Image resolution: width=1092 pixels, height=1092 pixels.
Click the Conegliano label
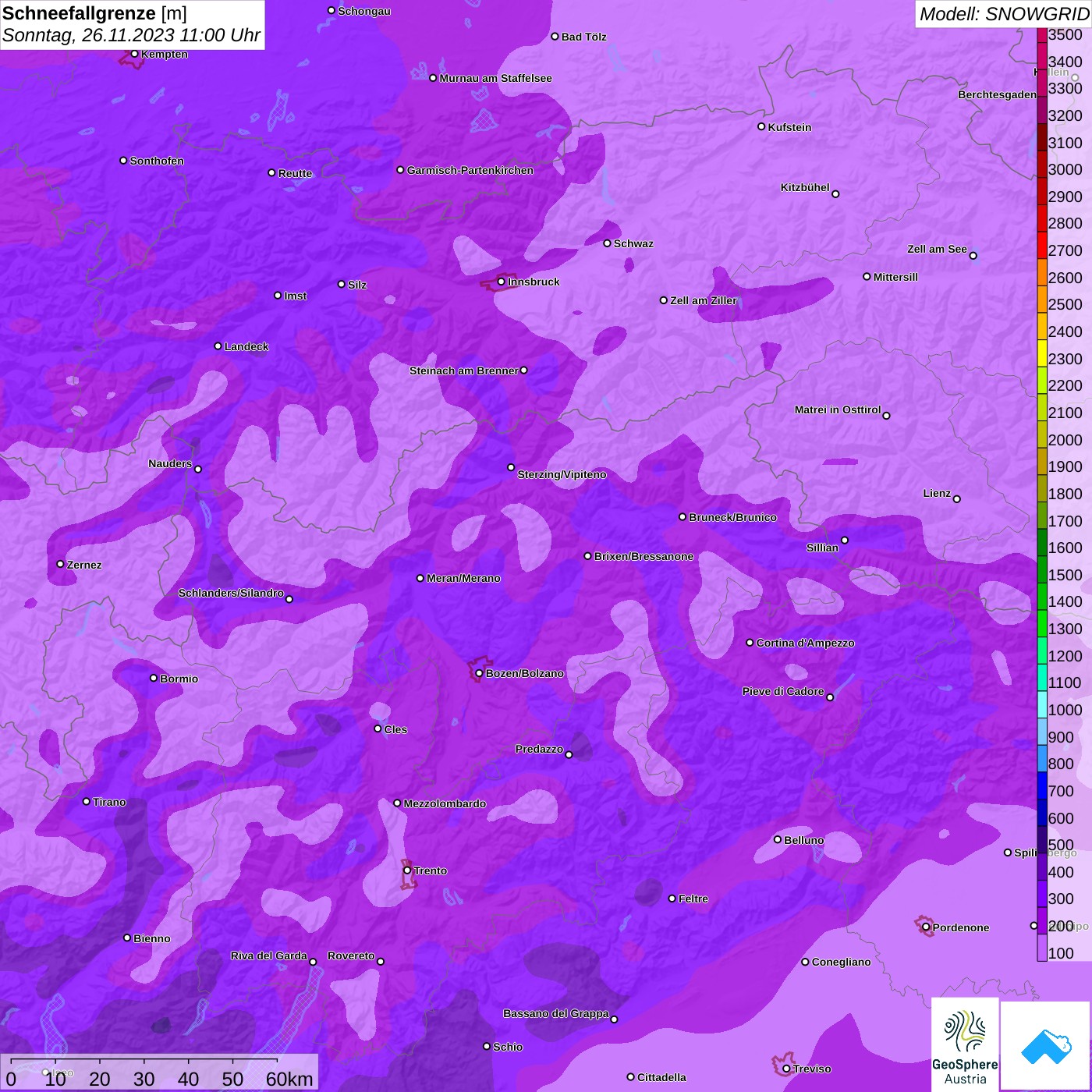point(841,962)
